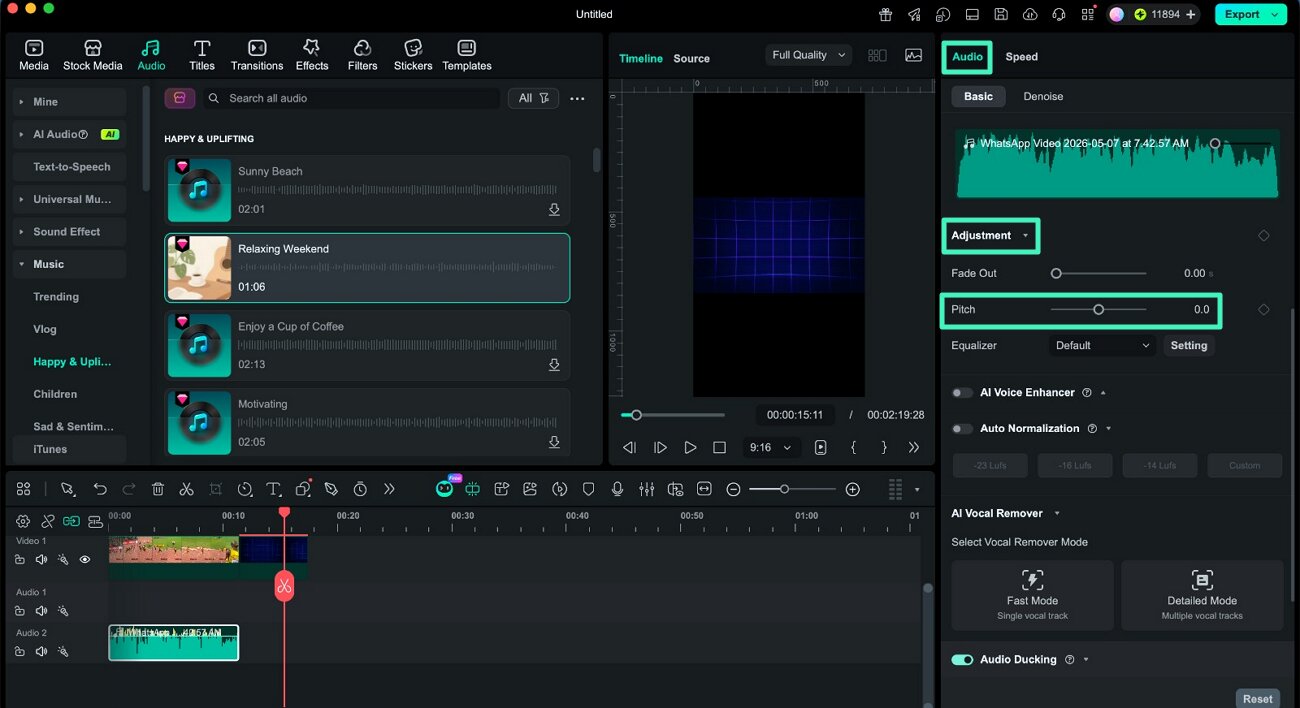Select the Relaxing Weekend track thumbnail
Screen dimensions: 1300x708
pos(199,268)
